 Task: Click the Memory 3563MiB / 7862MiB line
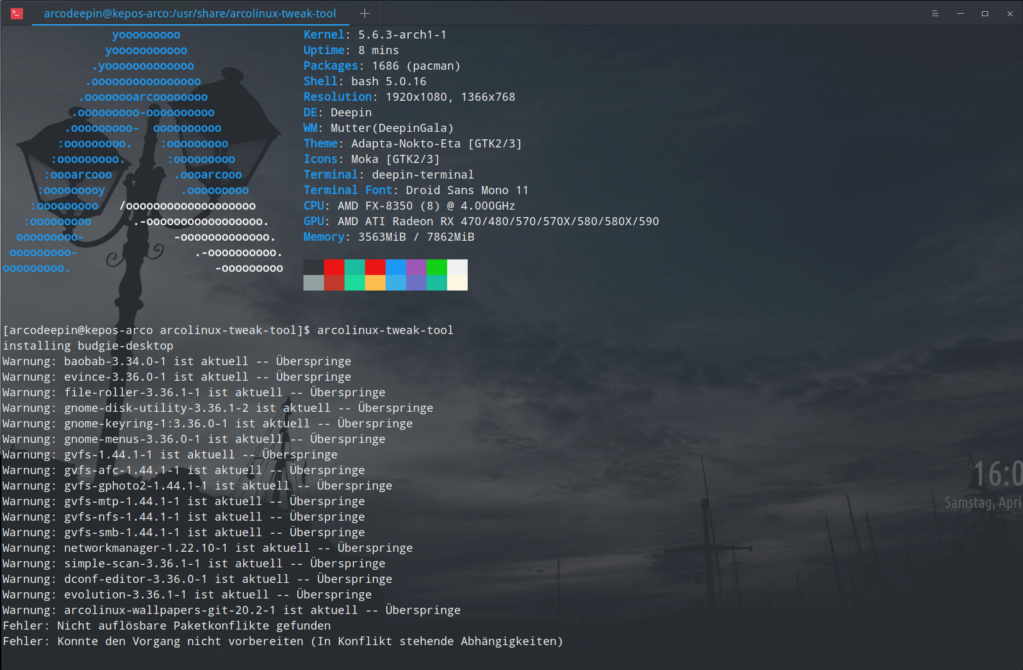389,237
